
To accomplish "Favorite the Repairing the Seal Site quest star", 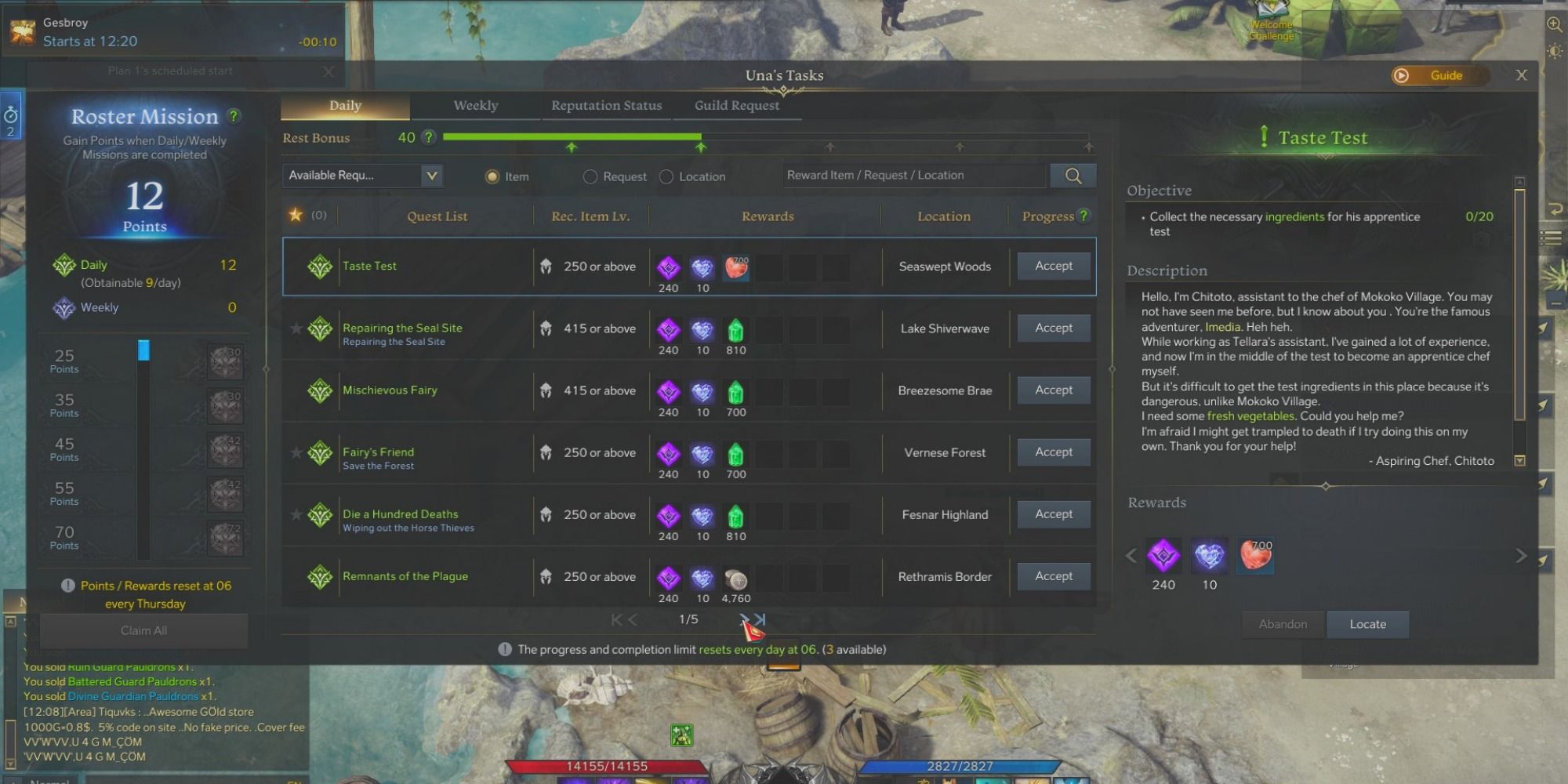I will click(296, 328).
